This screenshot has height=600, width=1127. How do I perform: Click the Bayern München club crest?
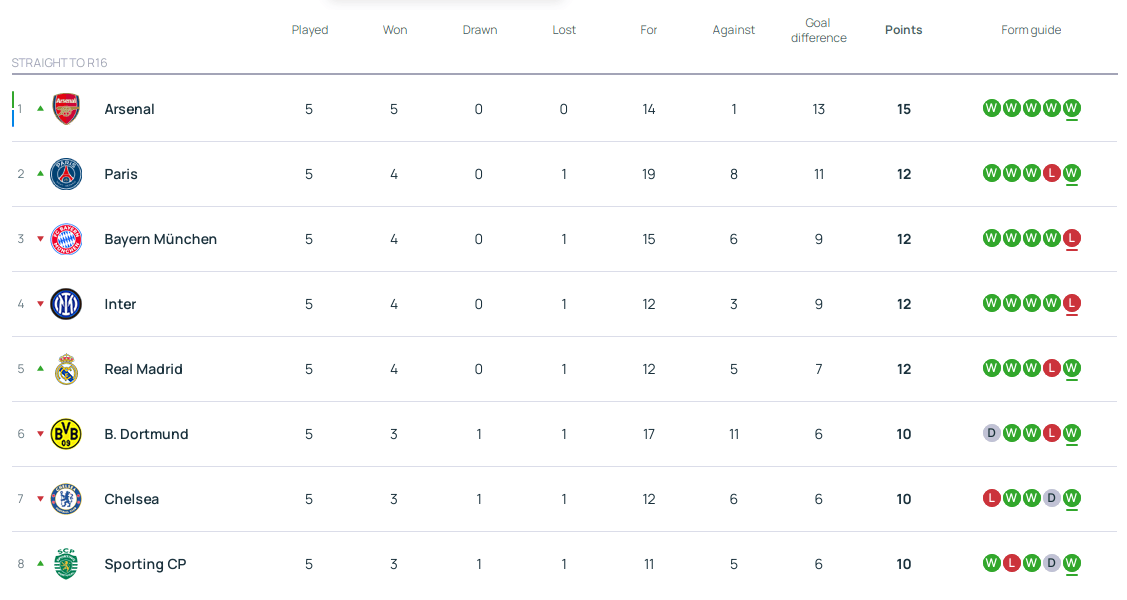(66, 239)
